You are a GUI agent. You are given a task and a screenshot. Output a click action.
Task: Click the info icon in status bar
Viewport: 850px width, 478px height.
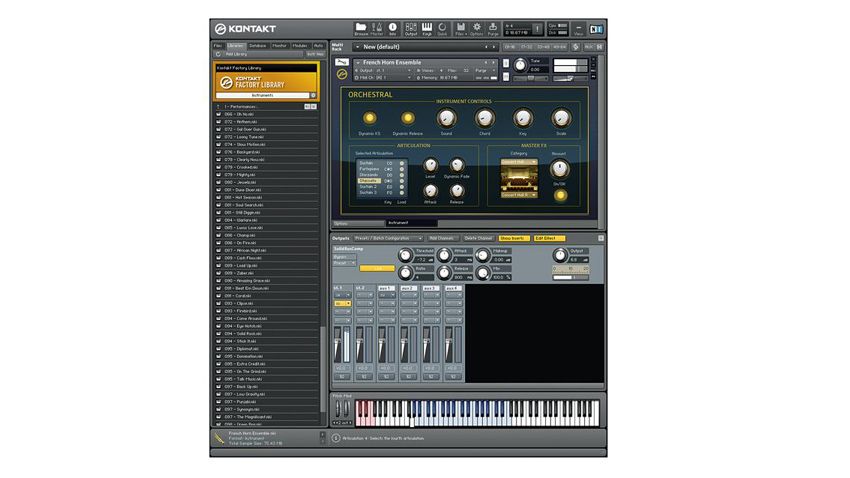(336, 438)
